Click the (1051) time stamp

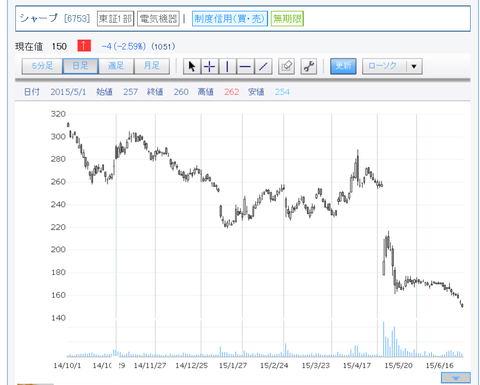(163, 46)
